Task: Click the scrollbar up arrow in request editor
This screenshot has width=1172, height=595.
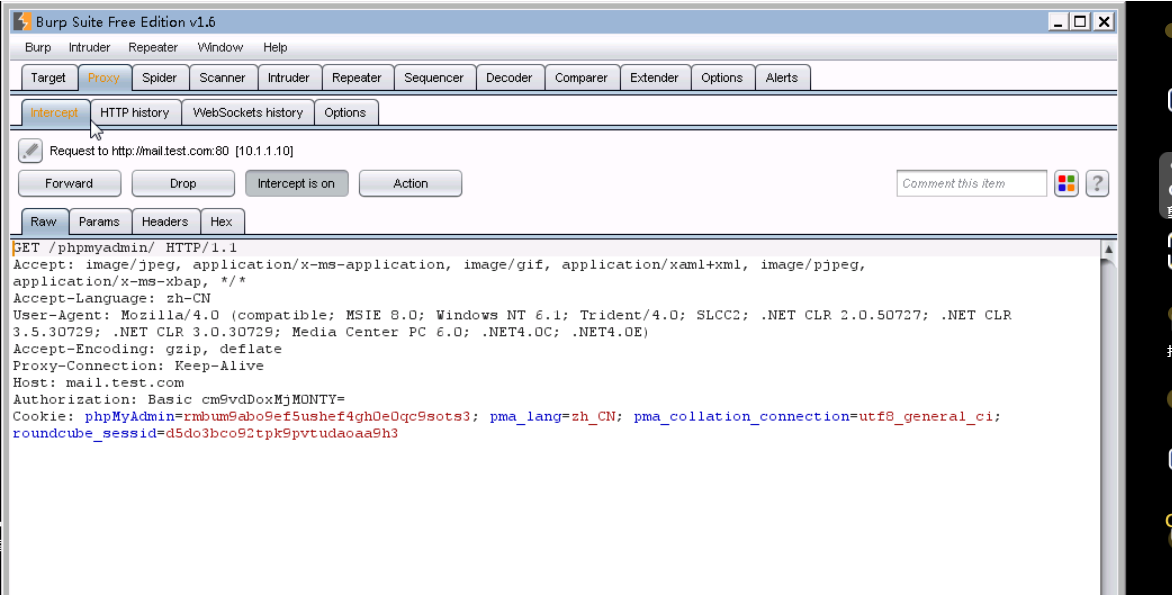Action: [x=1108, y=249]
